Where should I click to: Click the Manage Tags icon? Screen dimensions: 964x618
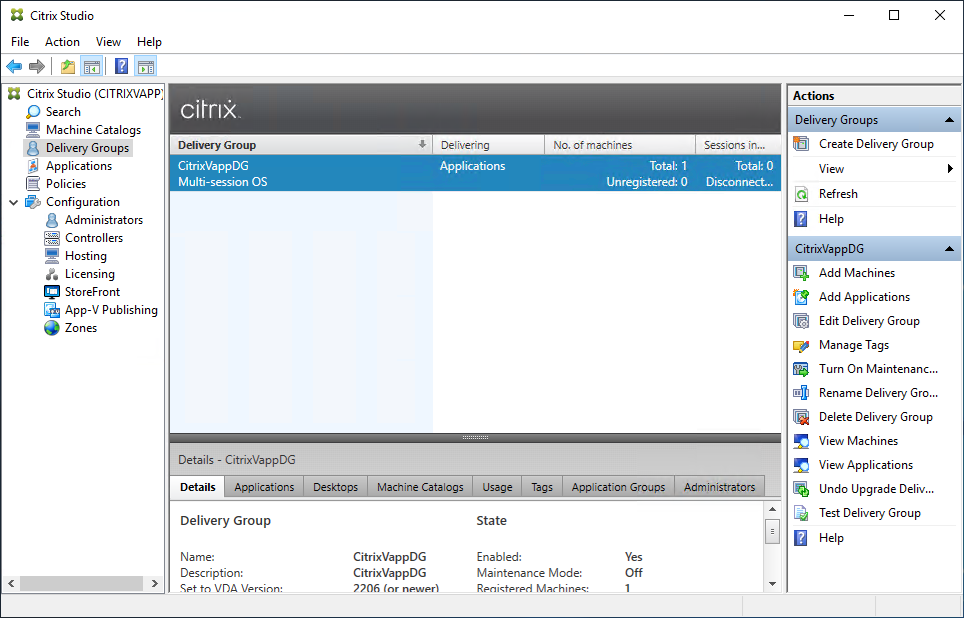click(801, 346)
